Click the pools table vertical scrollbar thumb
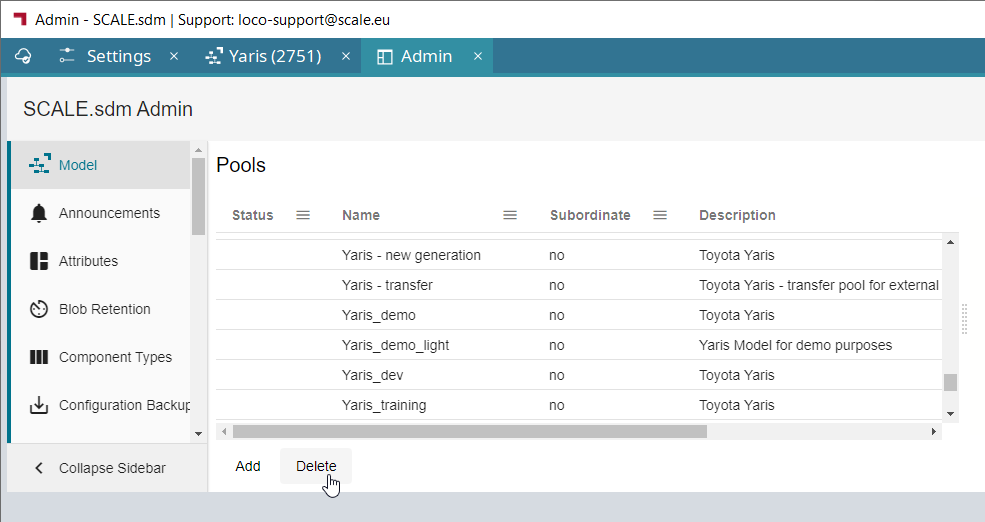 point(950,382)
